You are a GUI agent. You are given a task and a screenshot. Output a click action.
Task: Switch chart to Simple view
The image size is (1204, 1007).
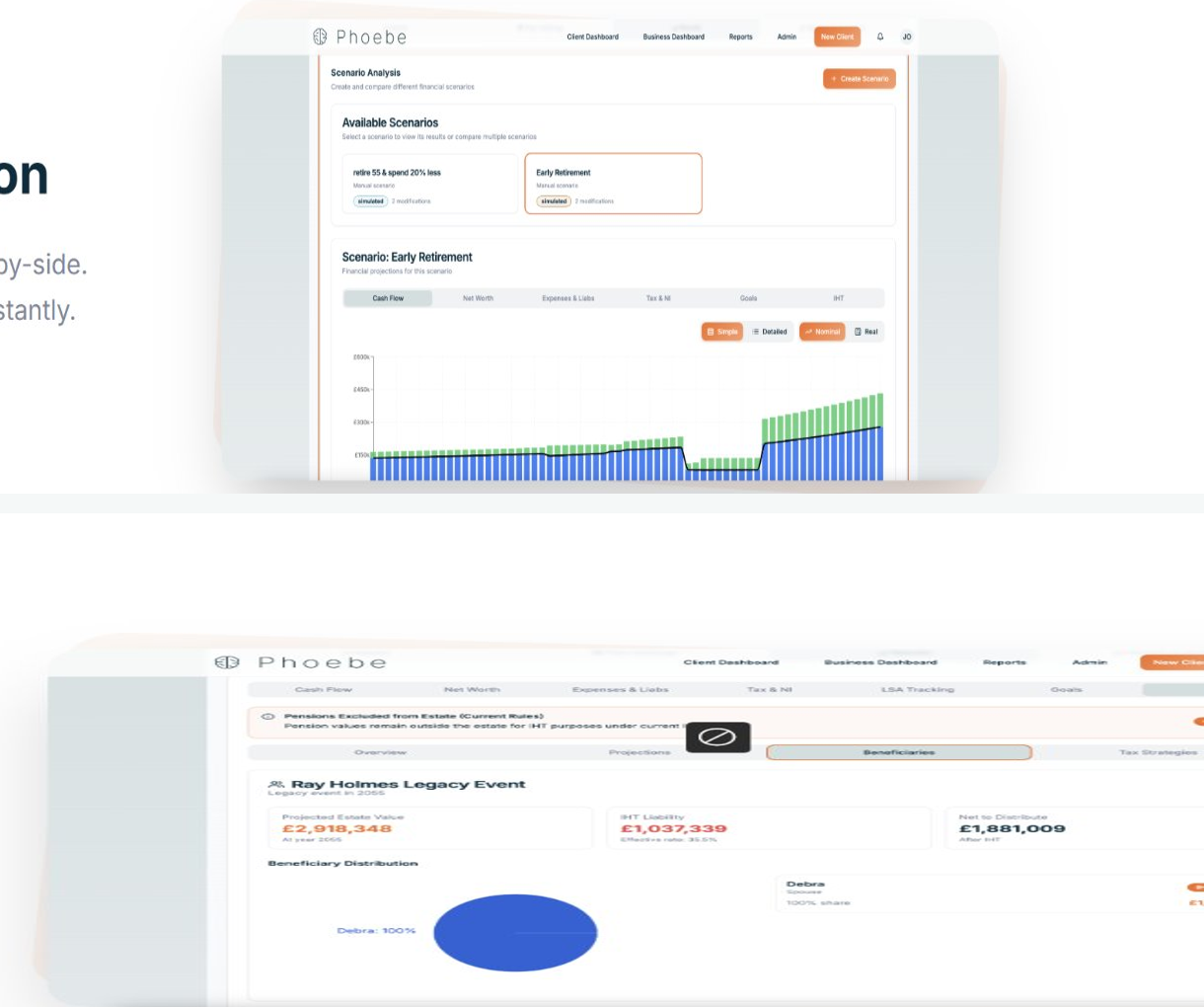coord(721,332)
